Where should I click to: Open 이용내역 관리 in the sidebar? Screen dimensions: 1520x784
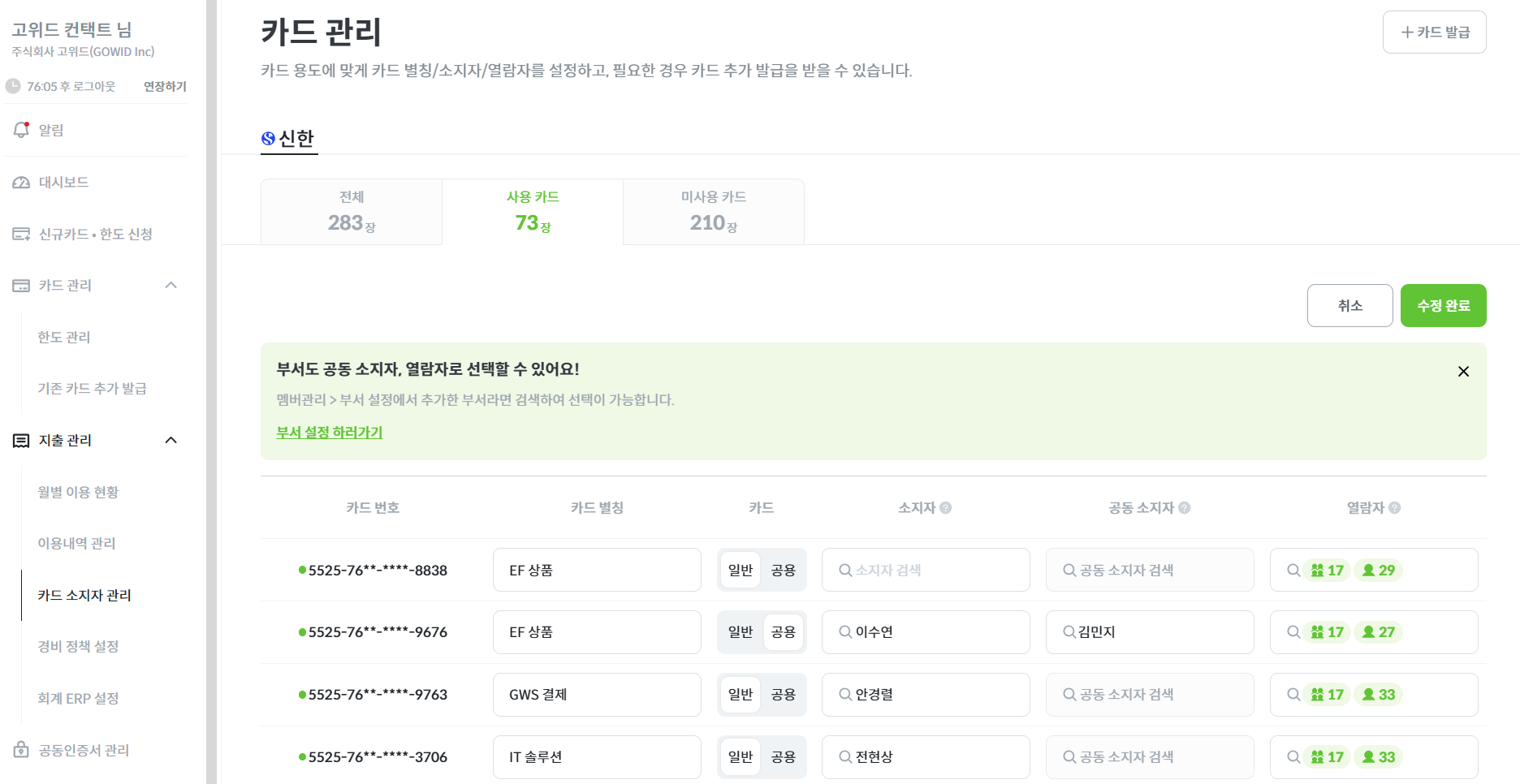(76, 544)
